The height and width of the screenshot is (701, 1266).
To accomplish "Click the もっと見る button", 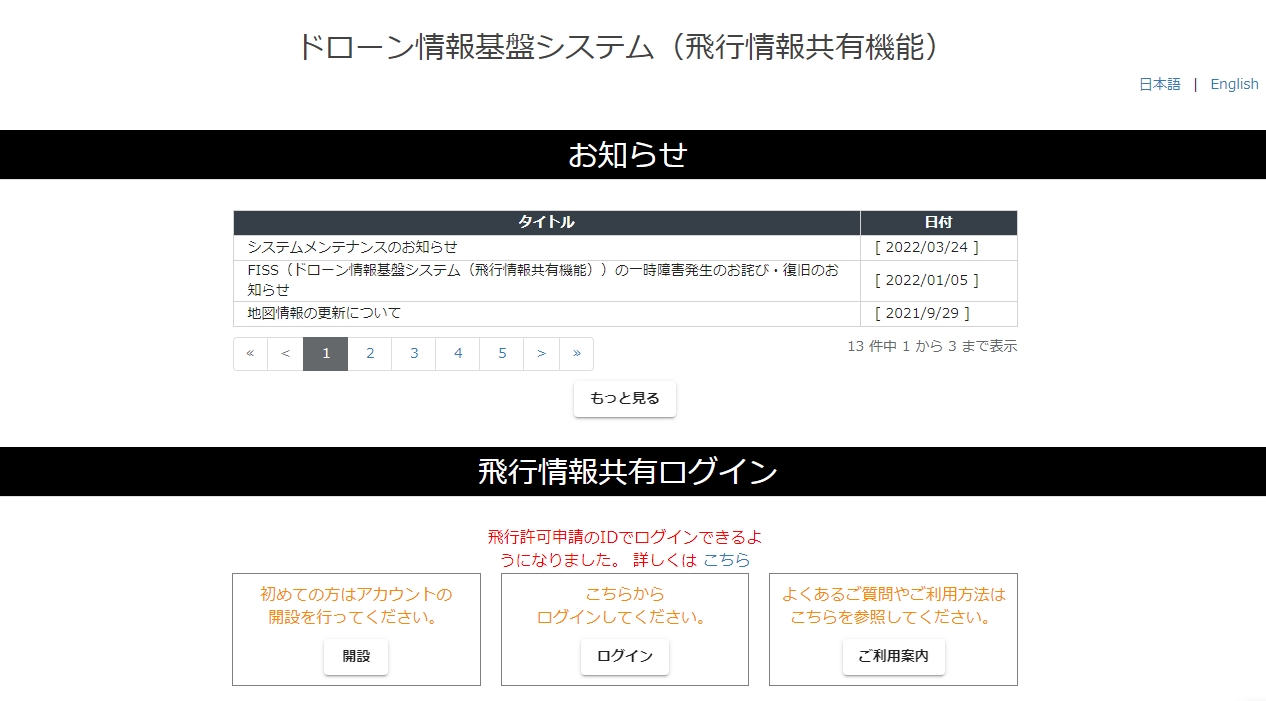I will (x=625, y=399).
